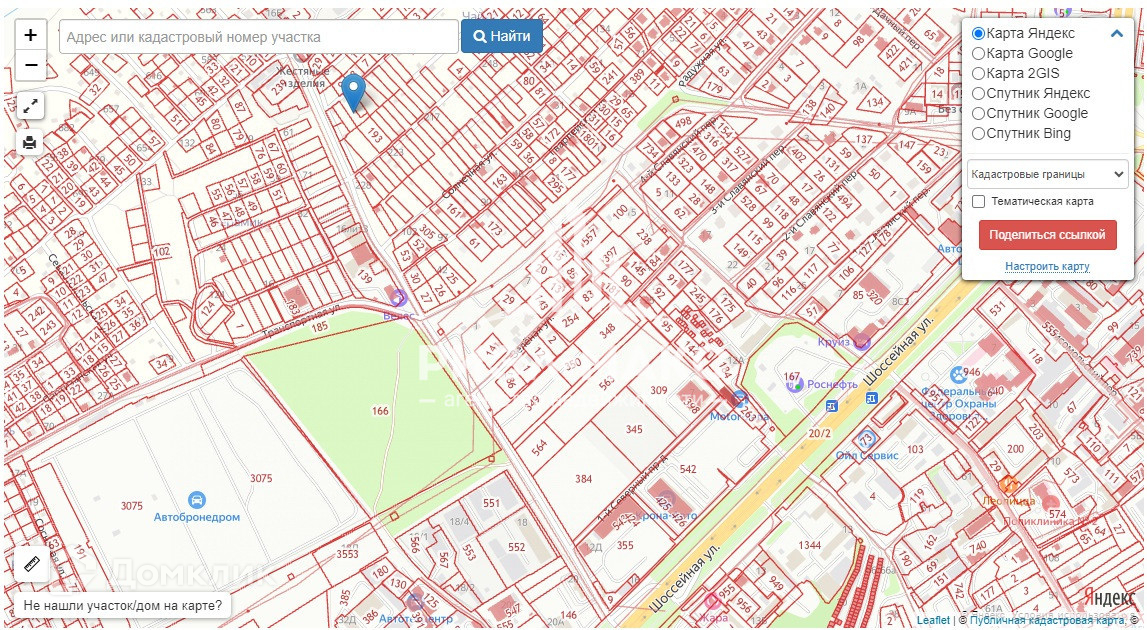Viewport: 1147px width, 630px height.
Task: Click the Роснефть gas station icon
Action: click(794, 384)
